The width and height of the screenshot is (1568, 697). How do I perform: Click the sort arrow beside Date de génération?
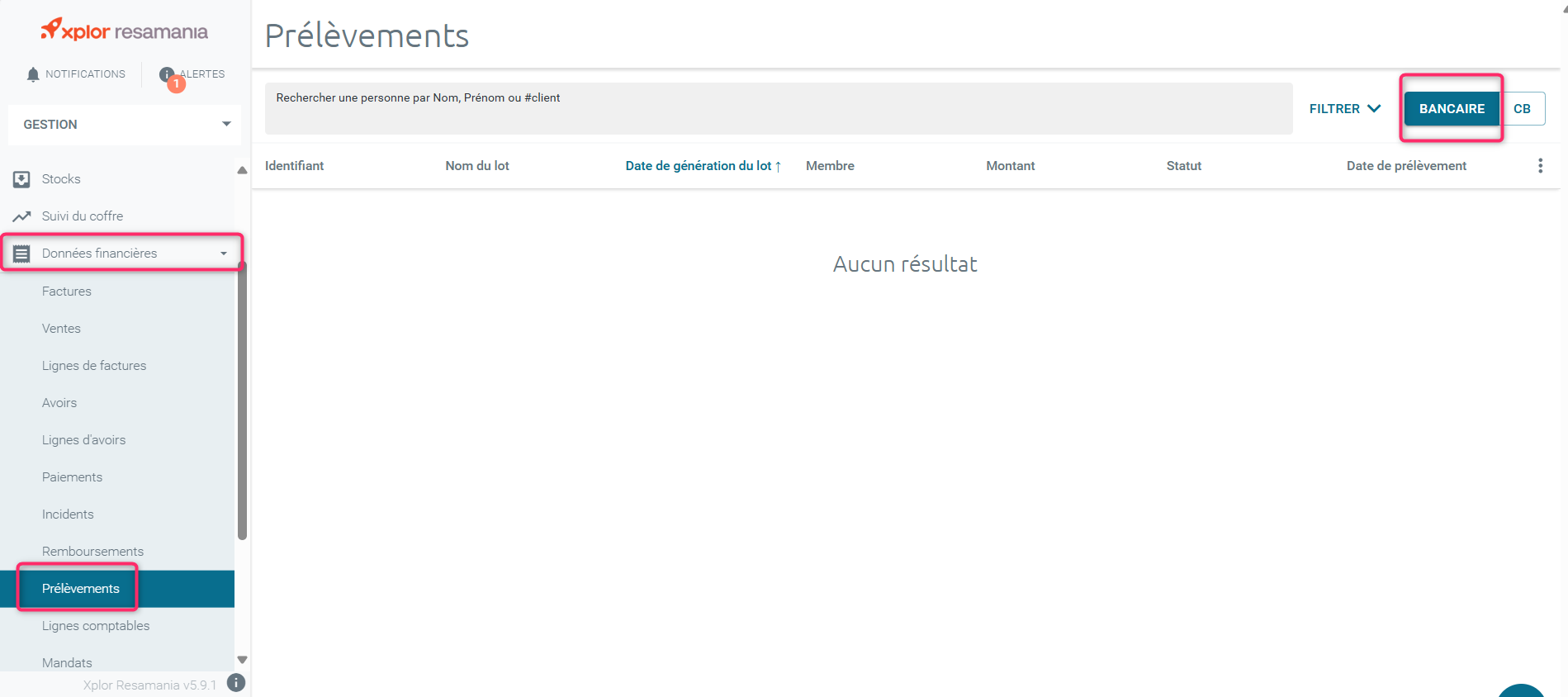click(778, 167)
